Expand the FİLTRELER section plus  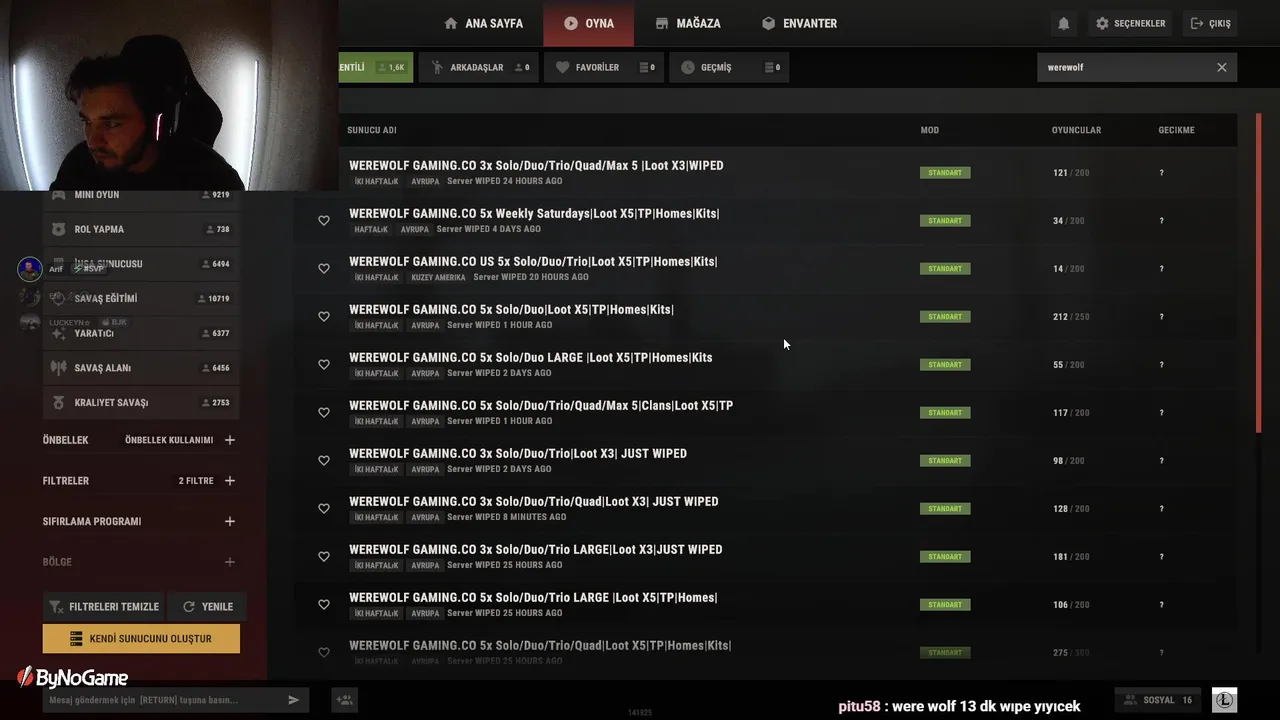coord(229,481)
